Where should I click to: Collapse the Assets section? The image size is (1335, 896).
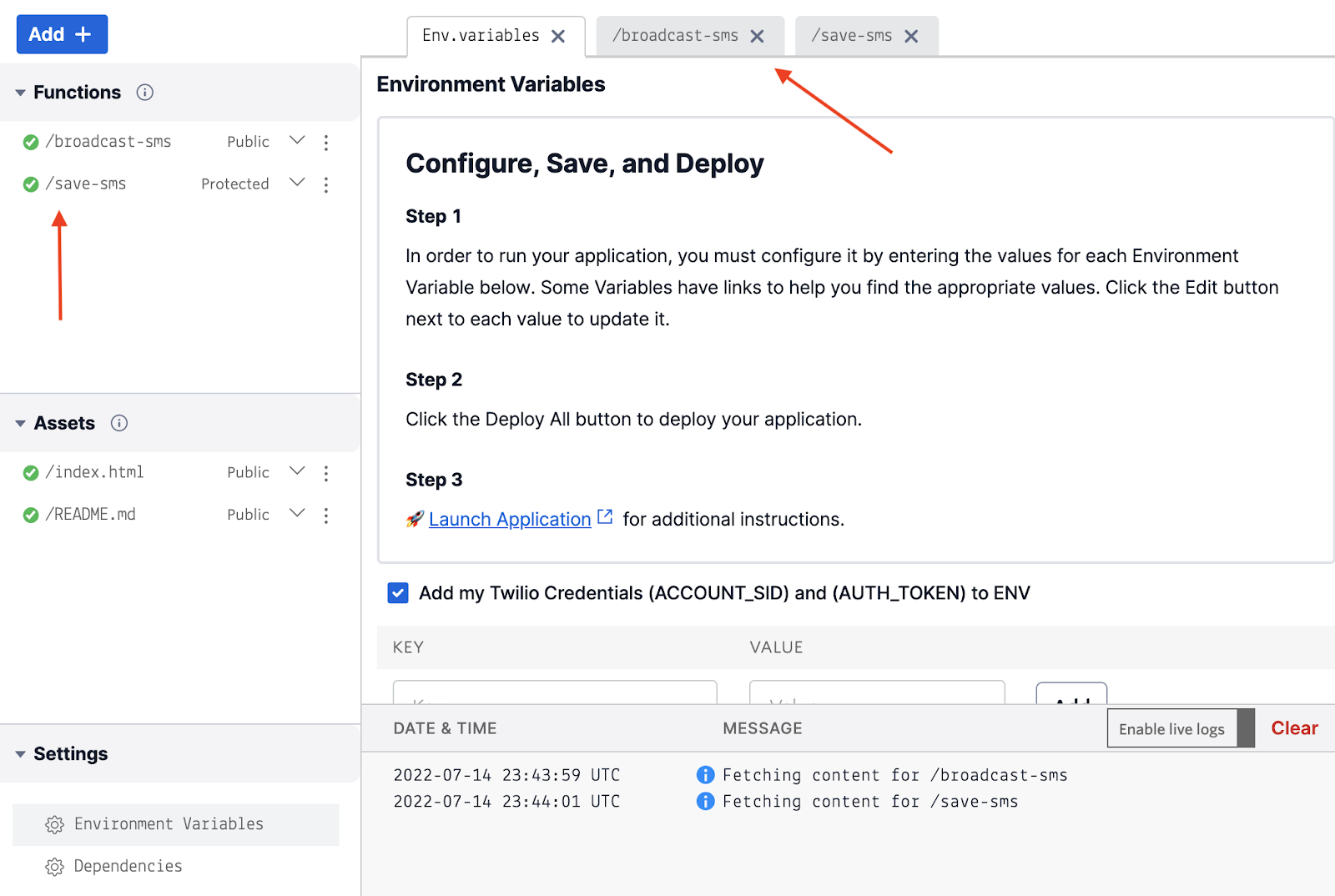[x=20, y=424]
